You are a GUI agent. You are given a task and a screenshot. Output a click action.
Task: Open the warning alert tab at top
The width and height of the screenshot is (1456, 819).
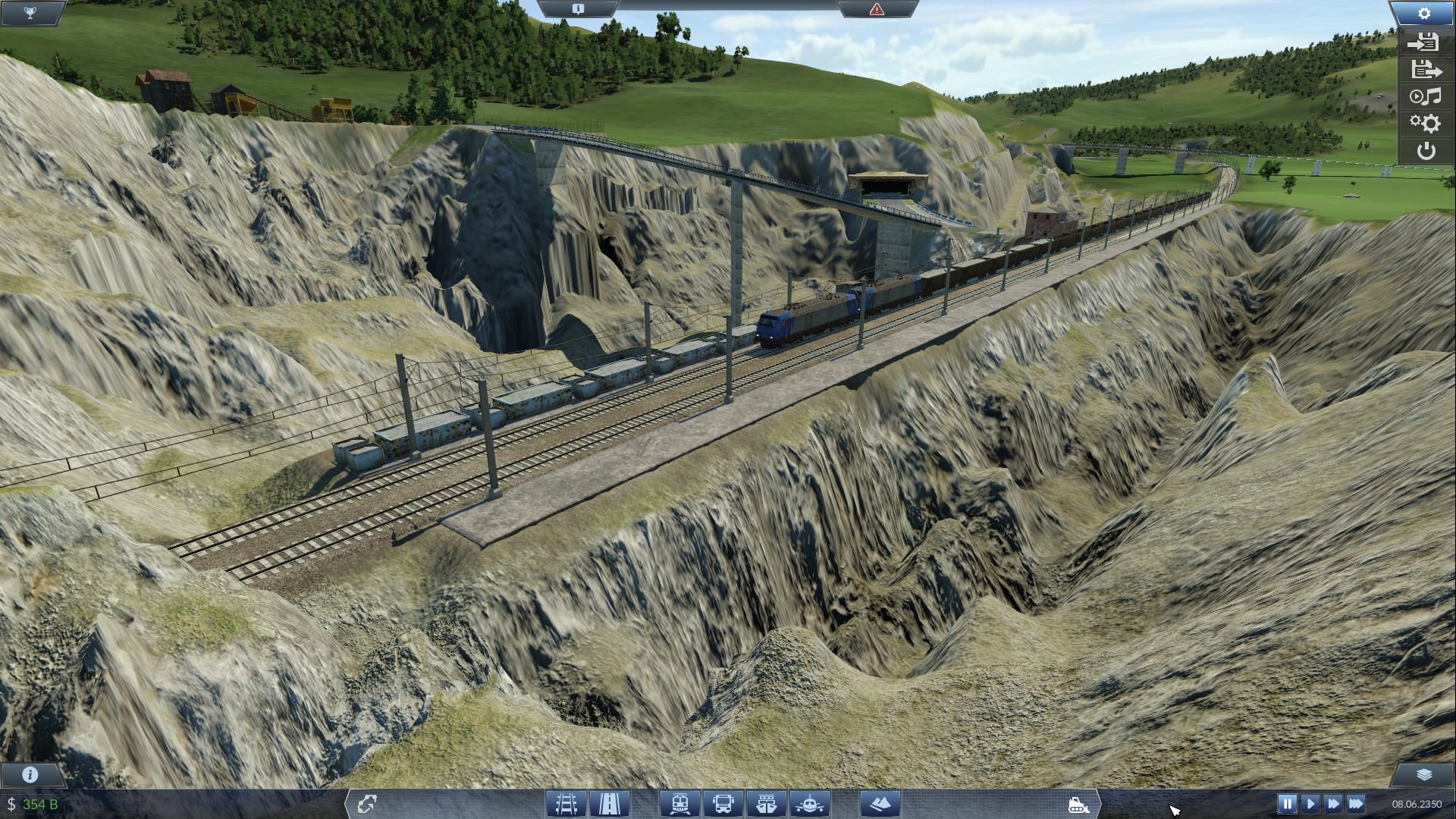click(877, 9)
